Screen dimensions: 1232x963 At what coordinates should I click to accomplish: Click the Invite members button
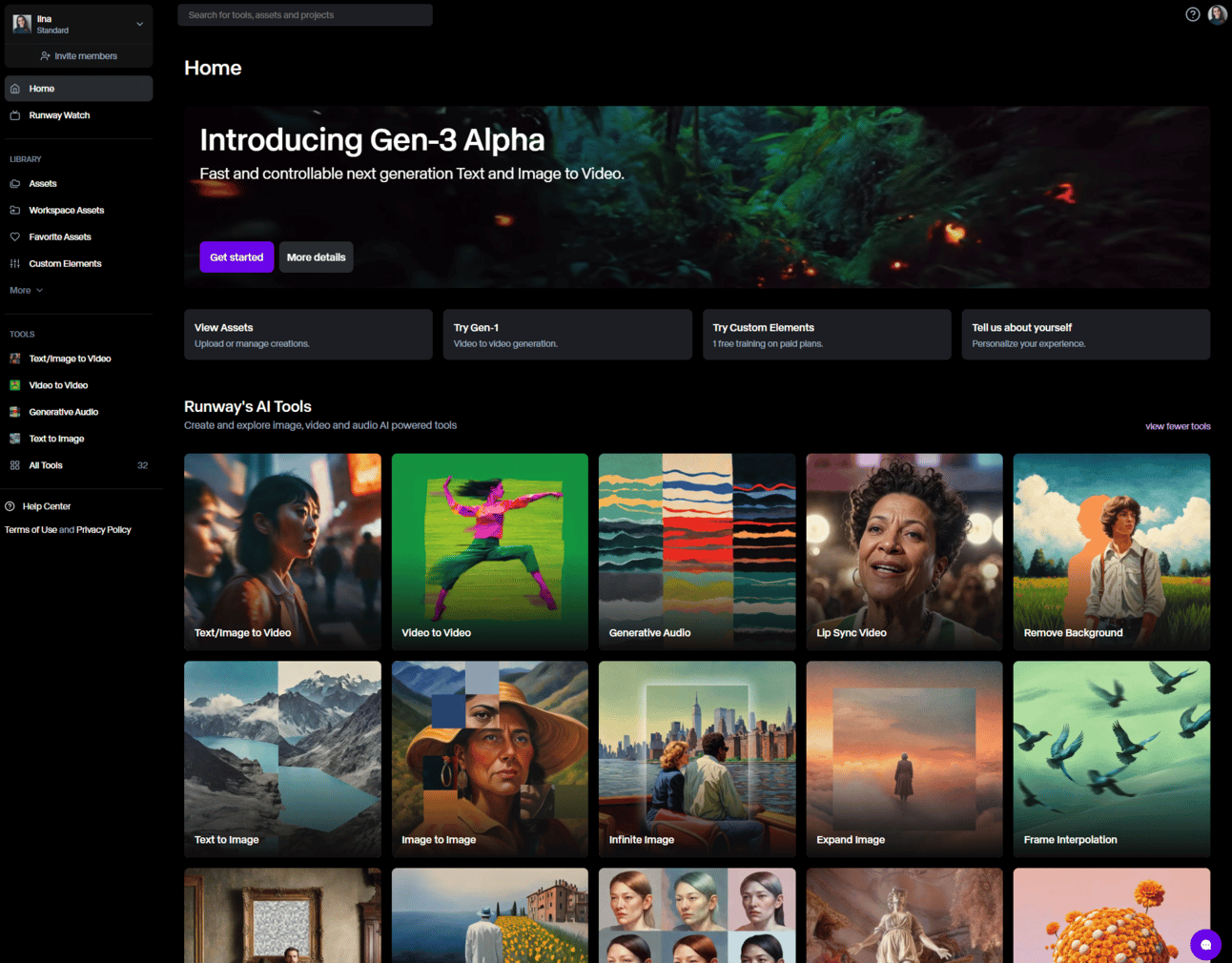point(78,56)
